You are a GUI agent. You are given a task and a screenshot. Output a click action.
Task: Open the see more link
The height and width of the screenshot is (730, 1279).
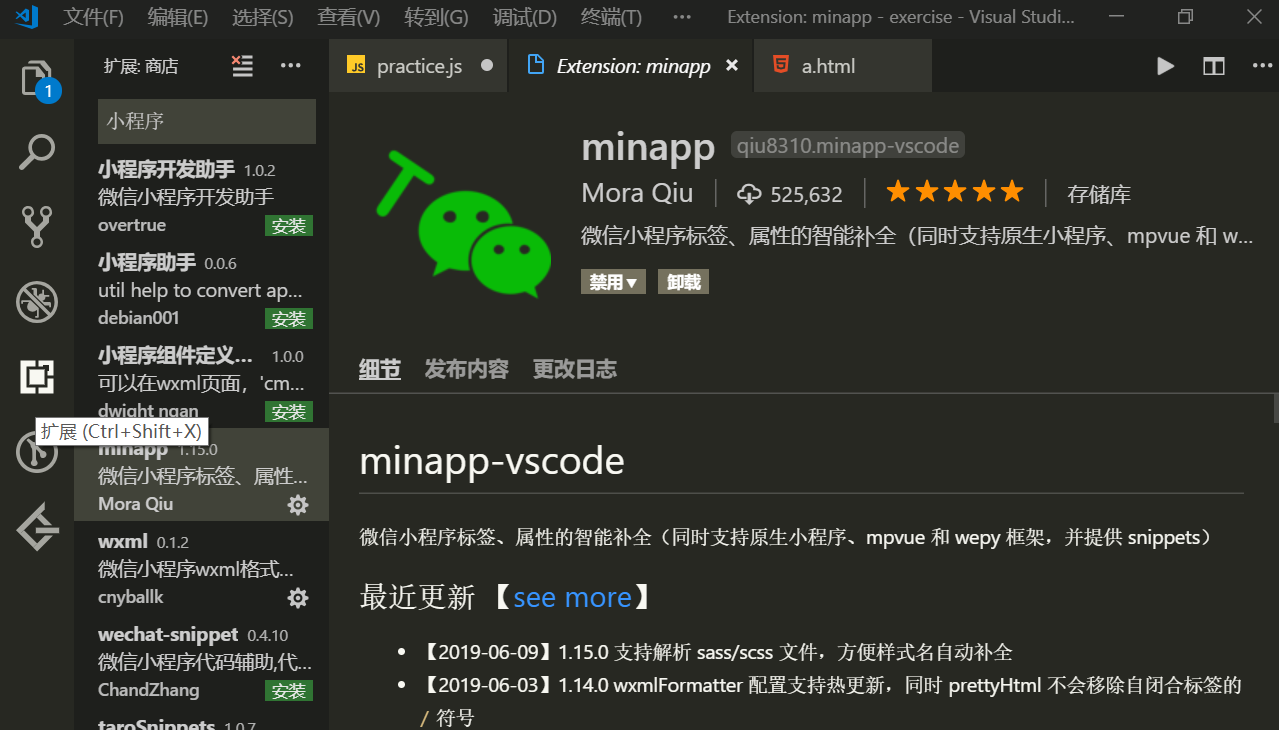(572, 597)
